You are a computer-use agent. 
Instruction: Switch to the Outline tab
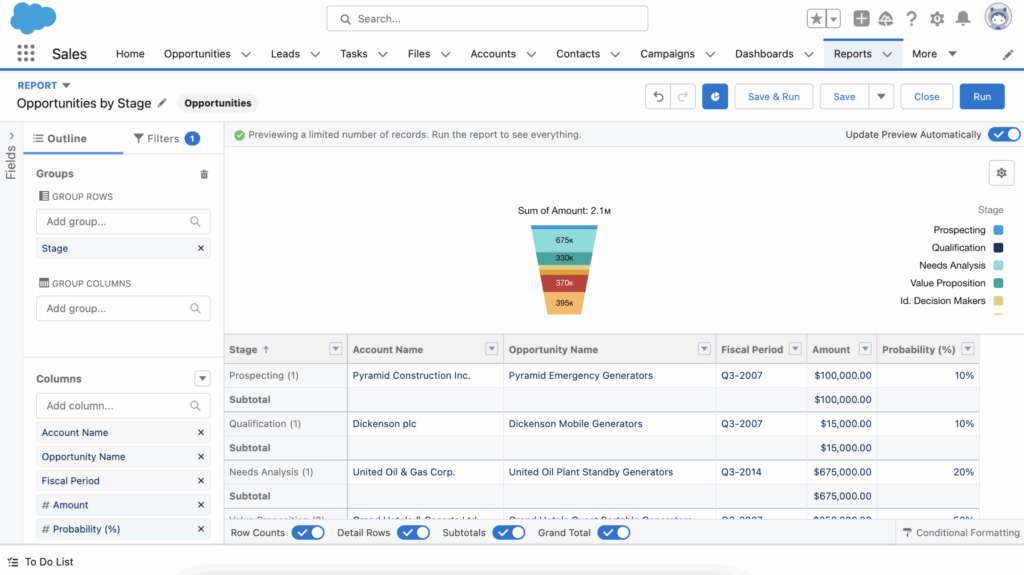60,139
